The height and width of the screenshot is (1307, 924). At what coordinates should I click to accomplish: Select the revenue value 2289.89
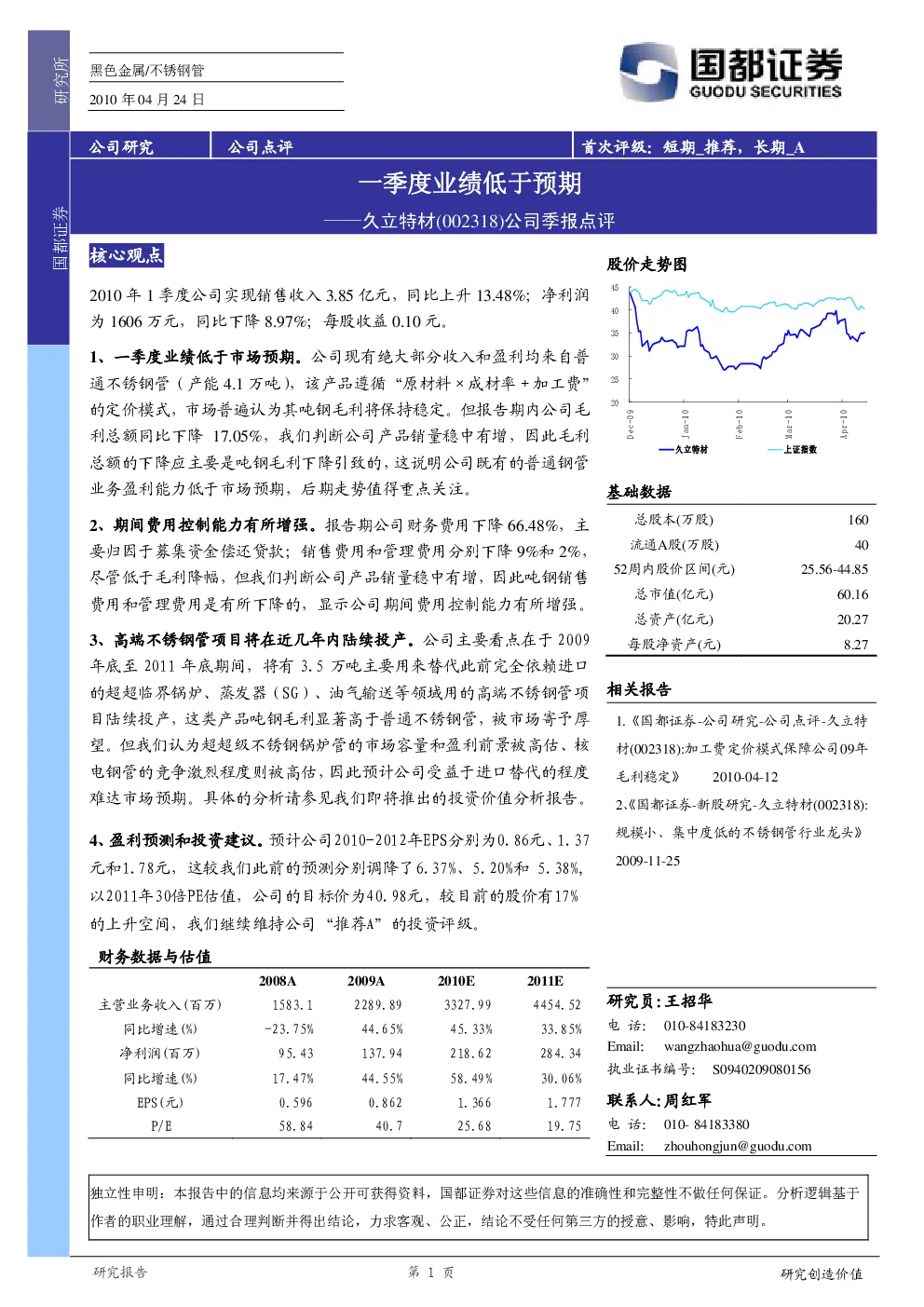click(x=378, y=1005)
